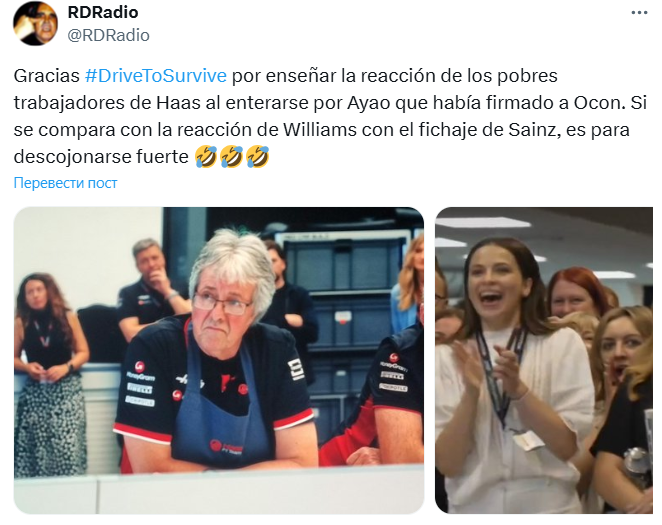Click the ID badge on the lanyard
Viewport: 662px width, 525px height.
527,440
